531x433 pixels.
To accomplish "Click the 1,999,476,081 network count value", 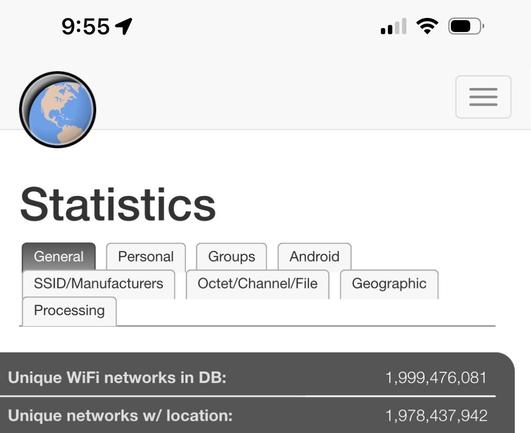I will click(436, 377).
